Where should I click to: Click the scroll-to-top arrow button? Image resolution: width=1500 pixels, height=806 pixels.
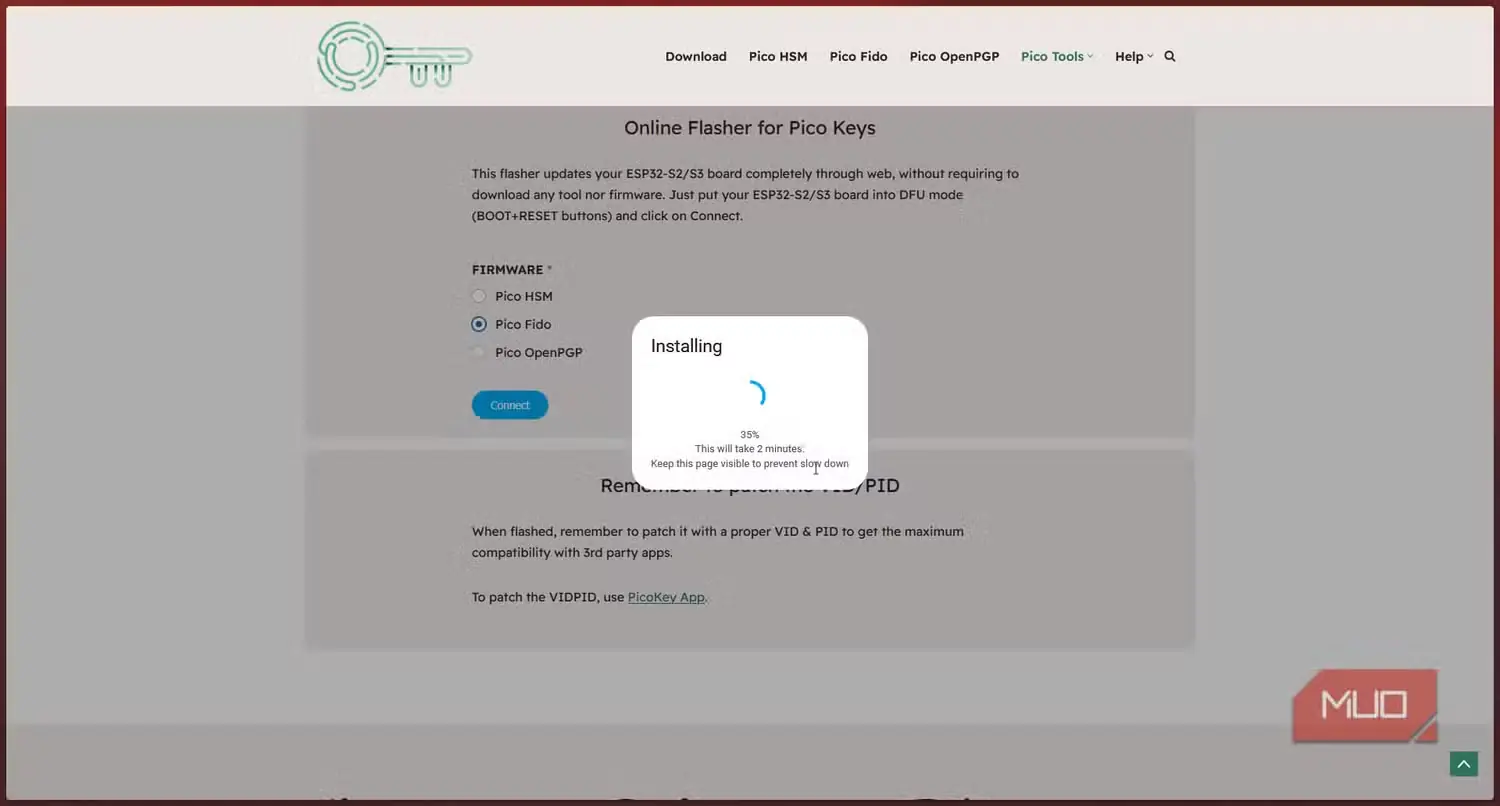tap(1463, 764)
